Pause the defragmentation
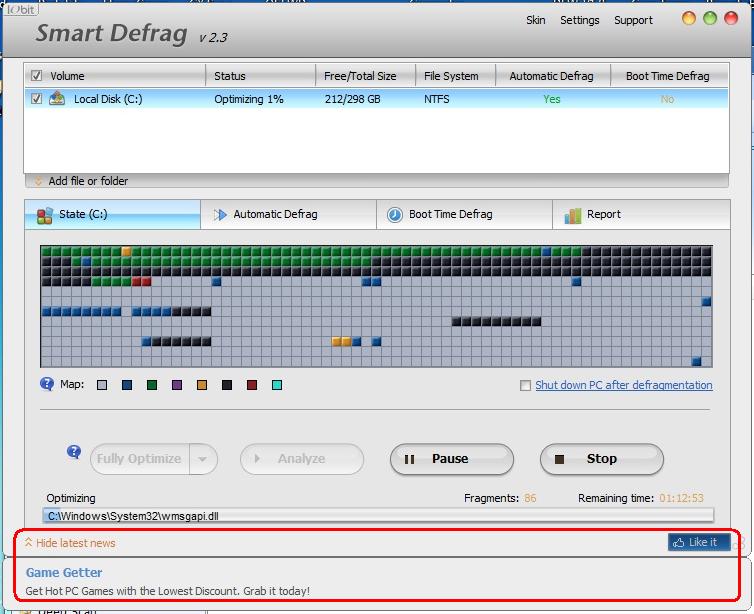The image size is (754, 614). coord(452,459)
